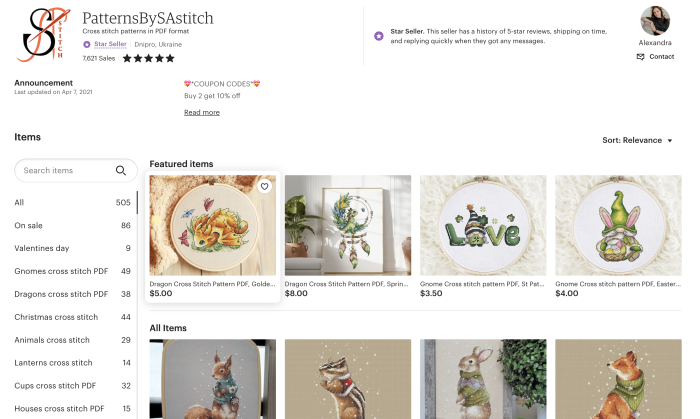
Task: Open the fox in green scarf thumbnail
Action: [617, 380]
